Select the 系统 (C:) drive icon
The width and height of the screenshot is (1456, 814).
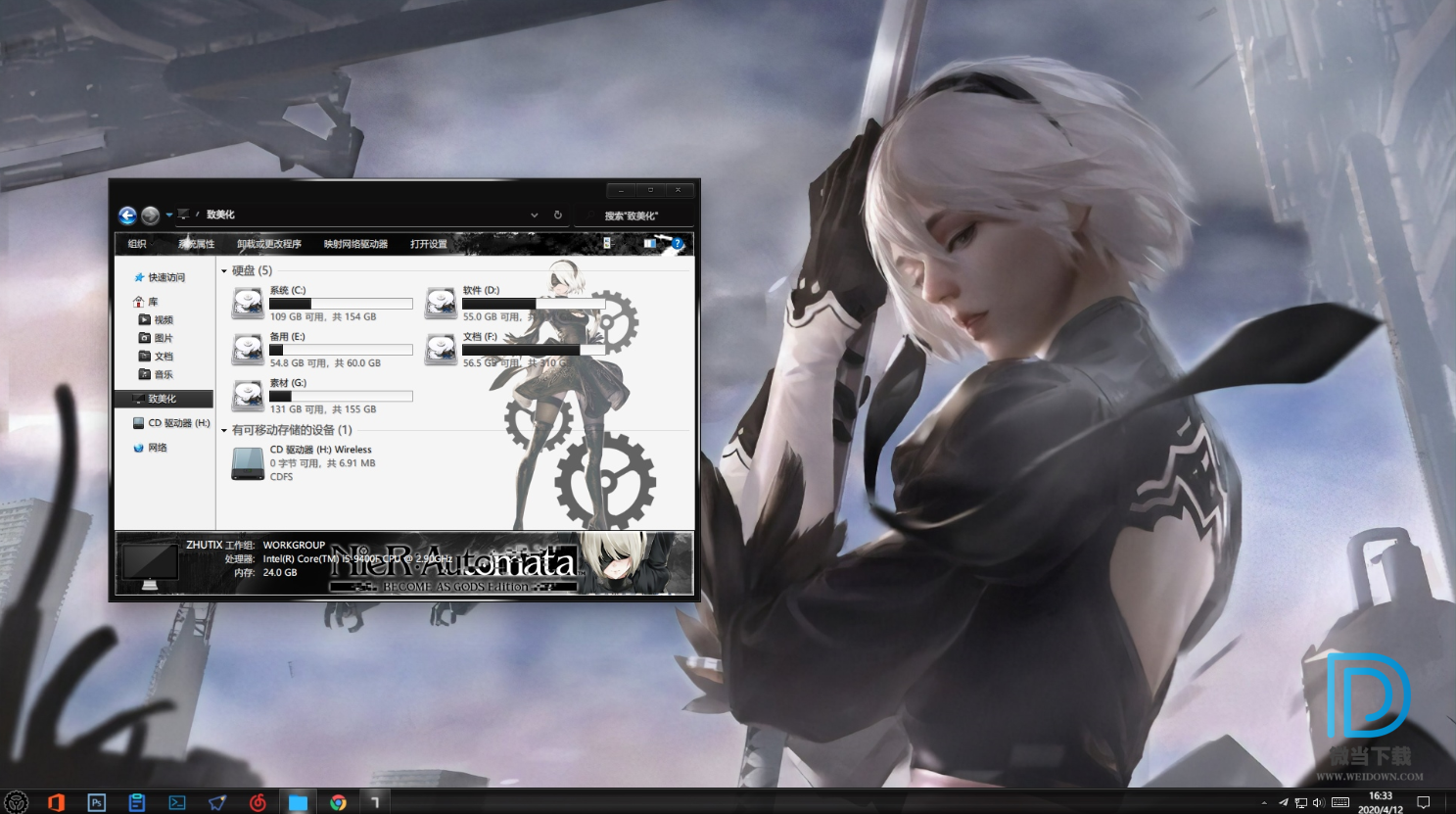(247, 303)
